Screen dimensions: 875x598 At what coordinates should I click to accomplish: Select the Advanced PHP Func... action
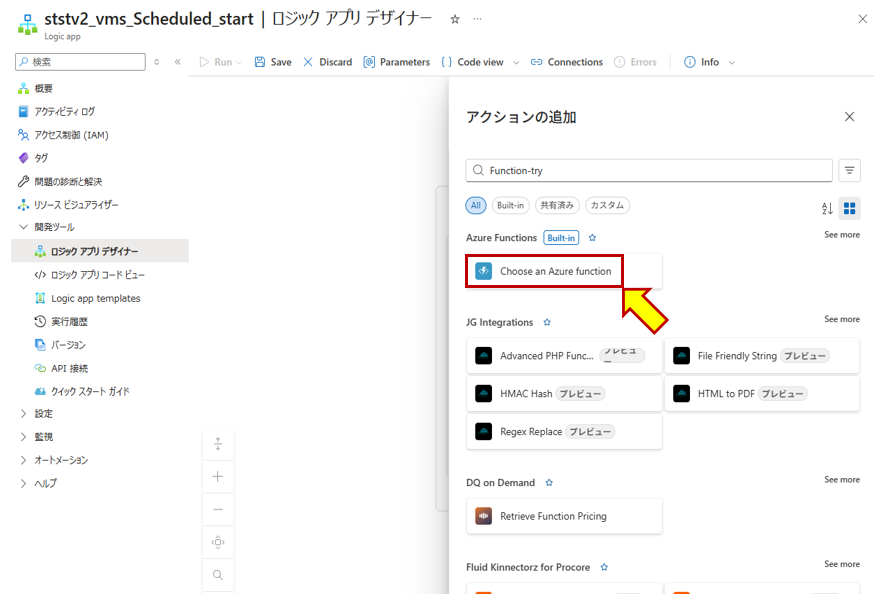[x=564, y=355]
